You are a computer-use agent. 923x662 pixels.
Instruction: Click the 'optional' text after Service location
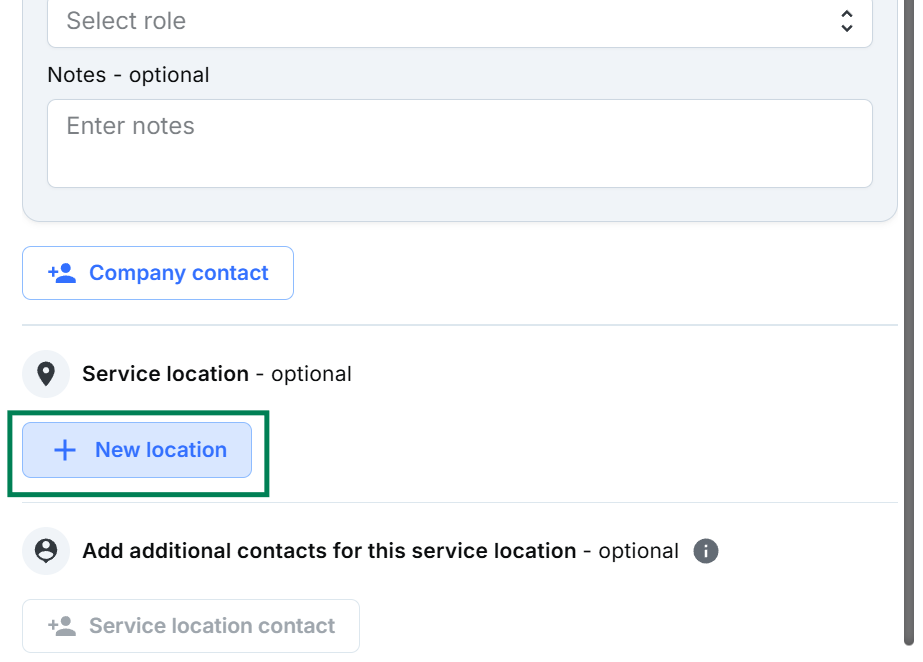tap(311, 374)
